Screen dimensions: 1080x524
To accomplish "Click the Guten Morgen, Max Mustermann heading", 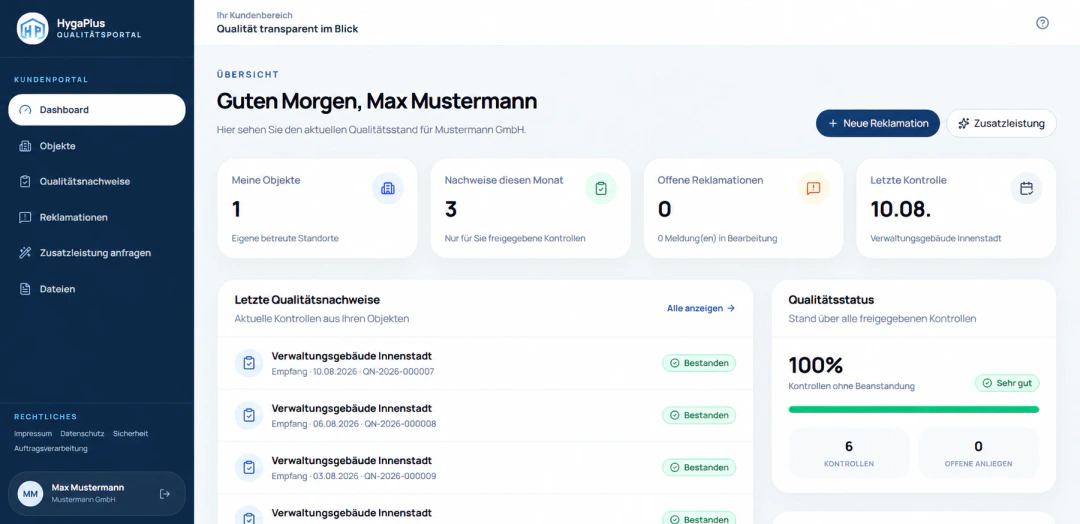I will (x=377, y=101).
